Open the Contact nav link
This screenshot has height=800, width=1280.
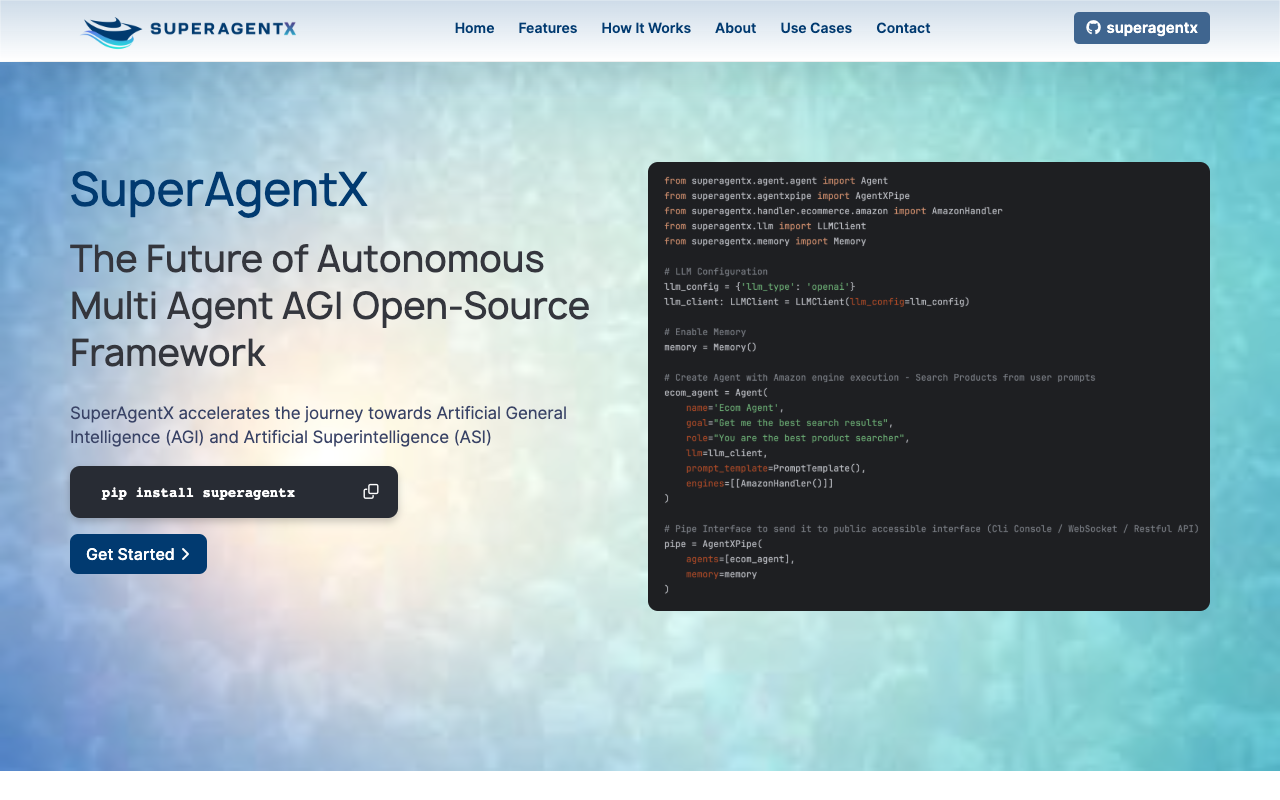903,28
